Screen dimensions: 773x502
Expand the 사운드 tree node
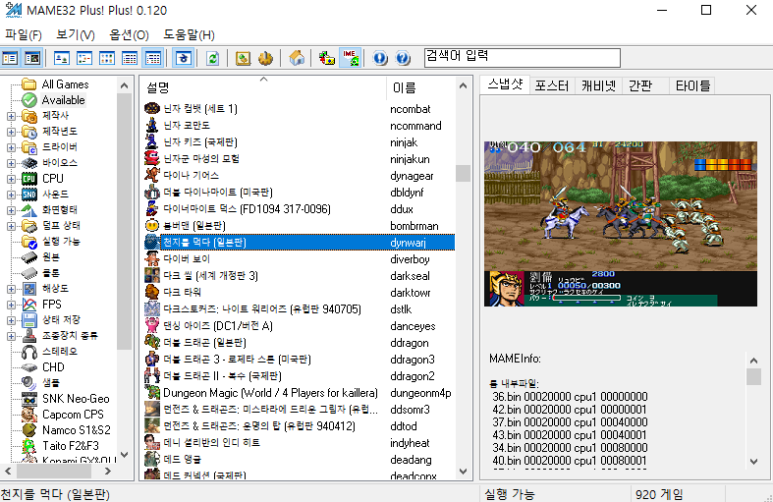(11, 195)
